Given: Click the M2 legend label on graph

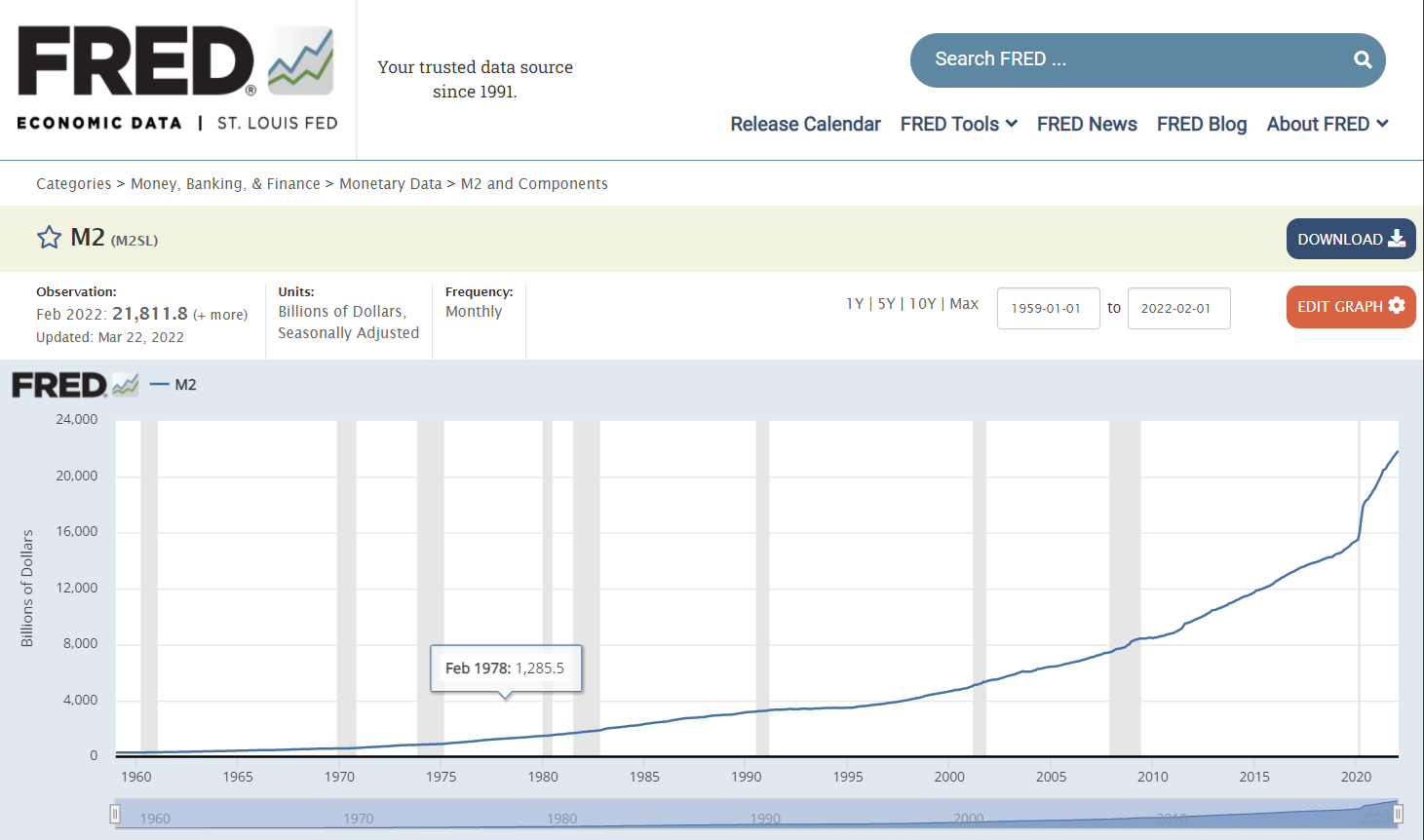Looking at the screenshot, I should [185, 385].
